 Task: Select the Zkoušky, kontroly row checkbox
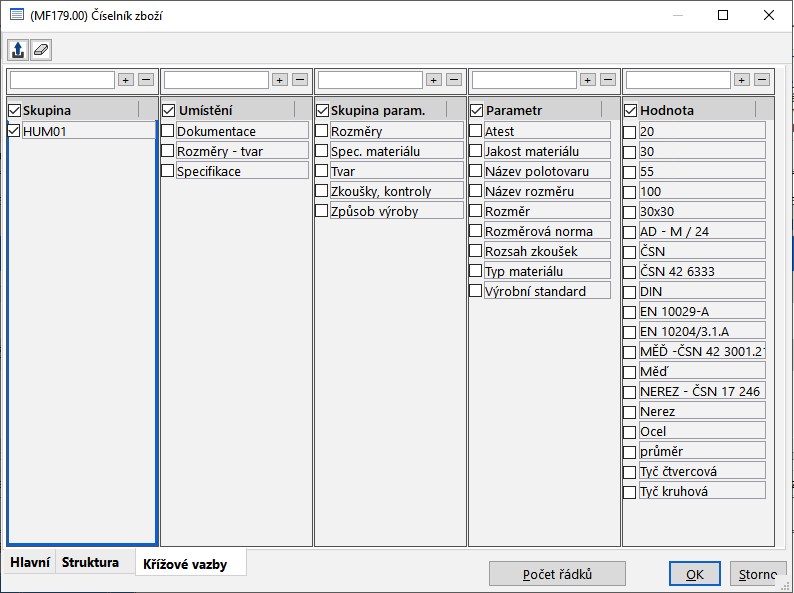pos(322,191)
